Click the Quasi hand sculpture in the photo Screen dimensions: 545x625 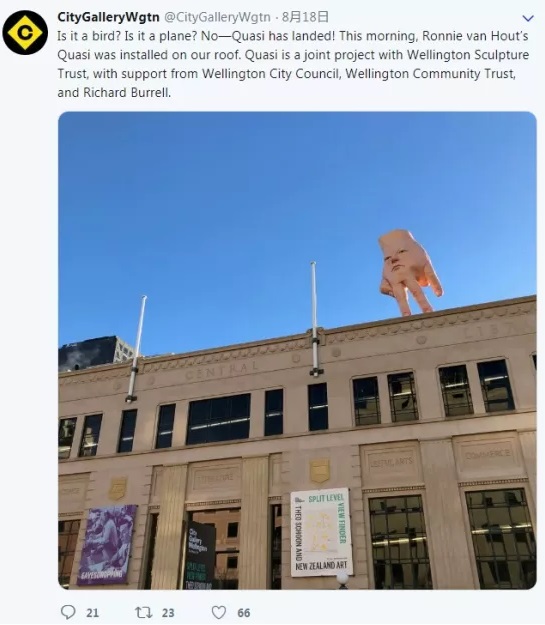pos(409,272)
